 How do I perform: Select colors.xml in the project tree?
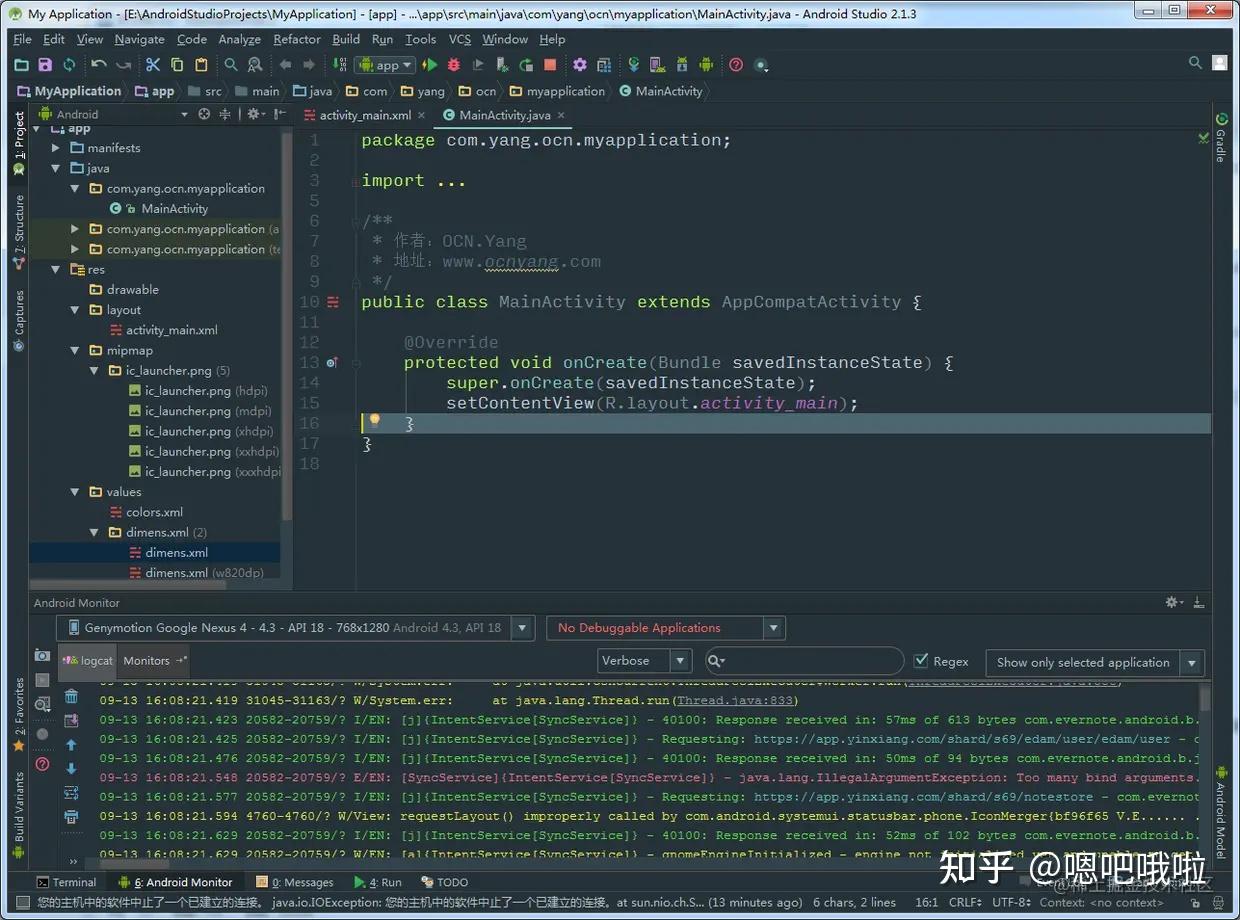click(154, 512)
